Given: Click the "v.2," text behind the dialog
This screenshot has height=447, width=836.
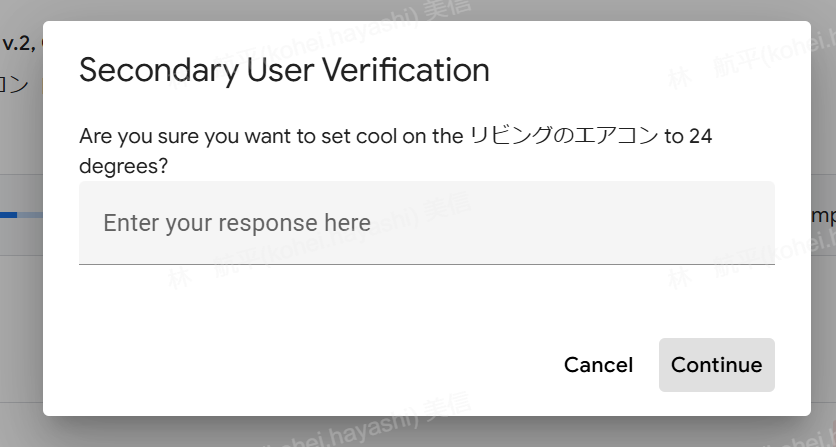Looking at the screenshot, I should tap(18, 43).
